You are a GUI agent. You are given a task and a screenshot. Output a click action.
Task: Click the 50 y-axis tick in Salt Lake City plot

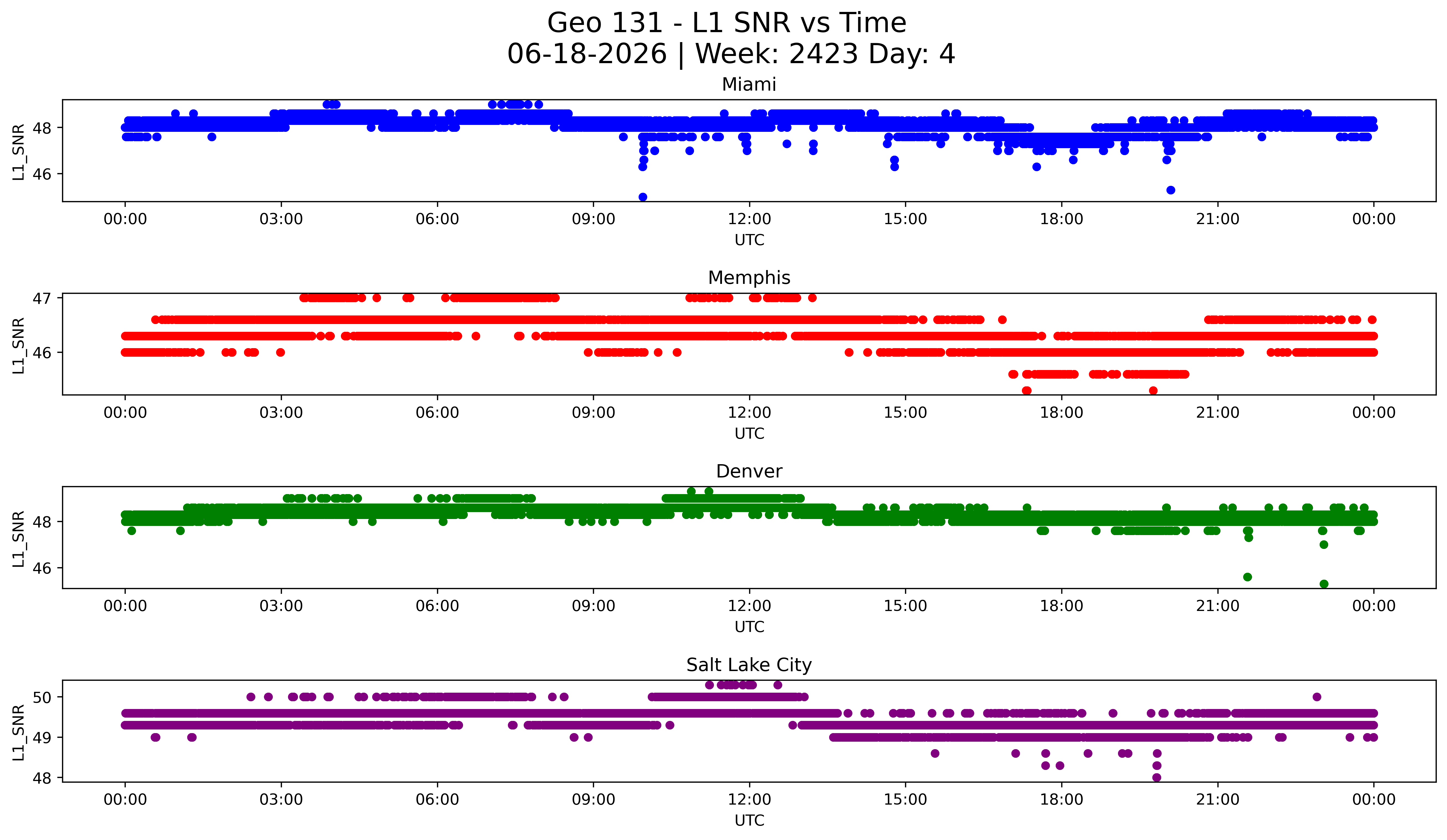(42, 698)
